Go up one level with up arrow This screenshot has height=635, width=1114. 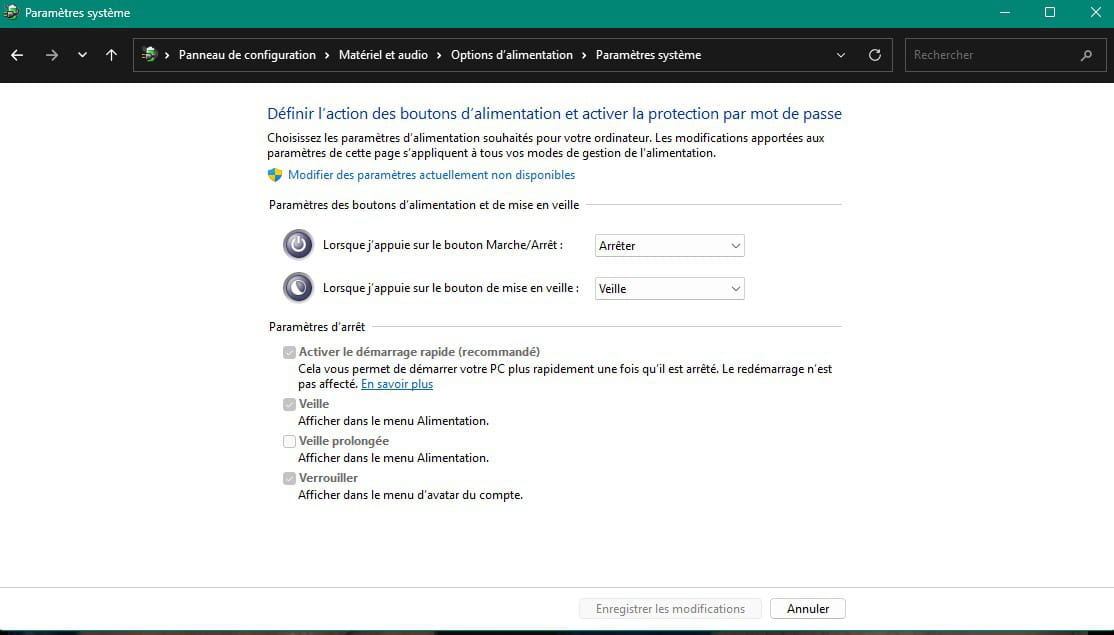coord(112,55)
